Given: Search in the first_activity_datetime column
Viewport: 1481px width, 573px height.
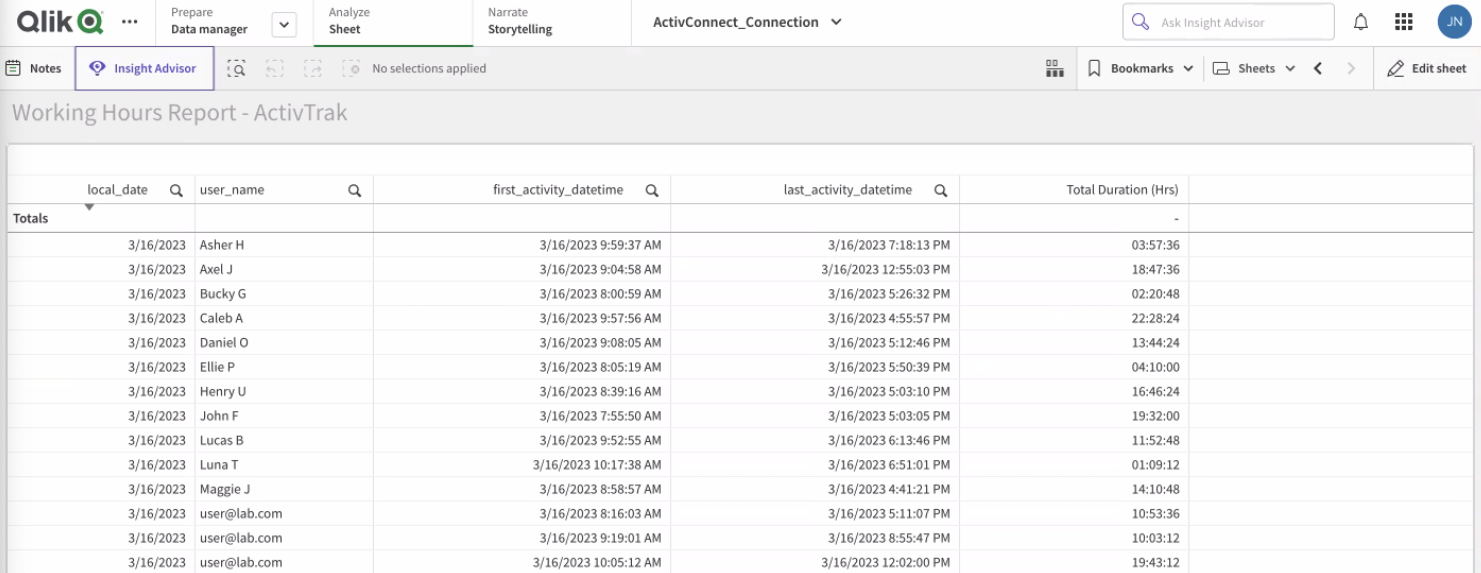Looking at the screenshot, I should [x=652, y=190].
